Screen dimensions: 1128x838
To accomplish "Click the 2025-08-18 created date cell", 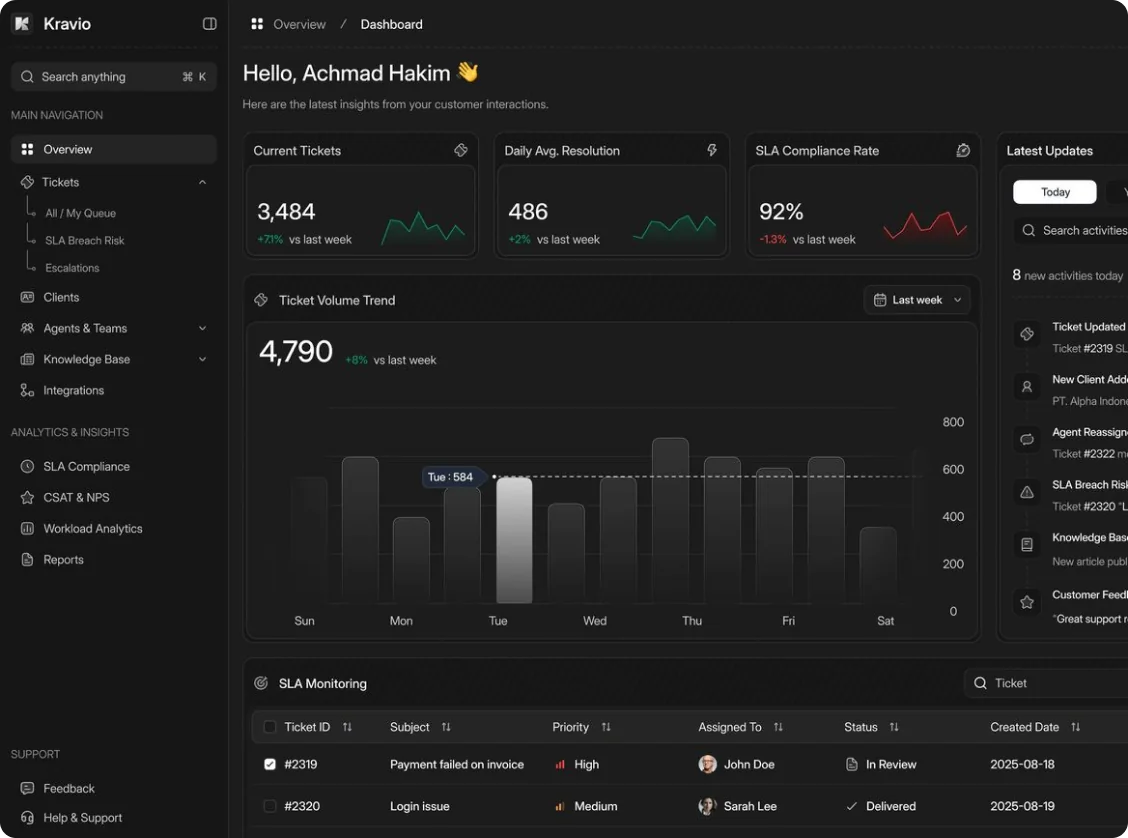I will 1022,764.
